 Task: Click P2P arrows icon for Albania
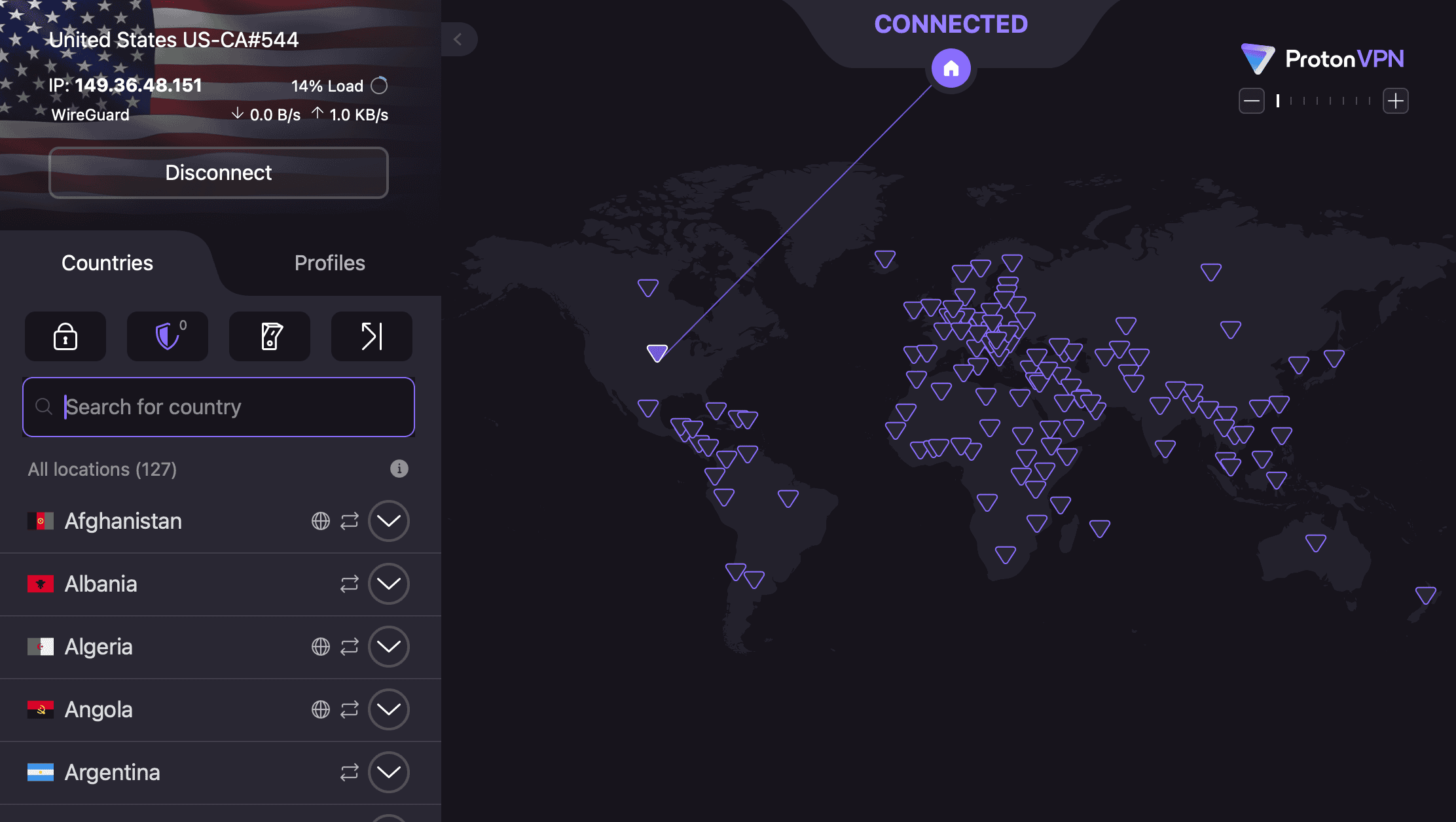pyautogui.click(x=350, y=584)
